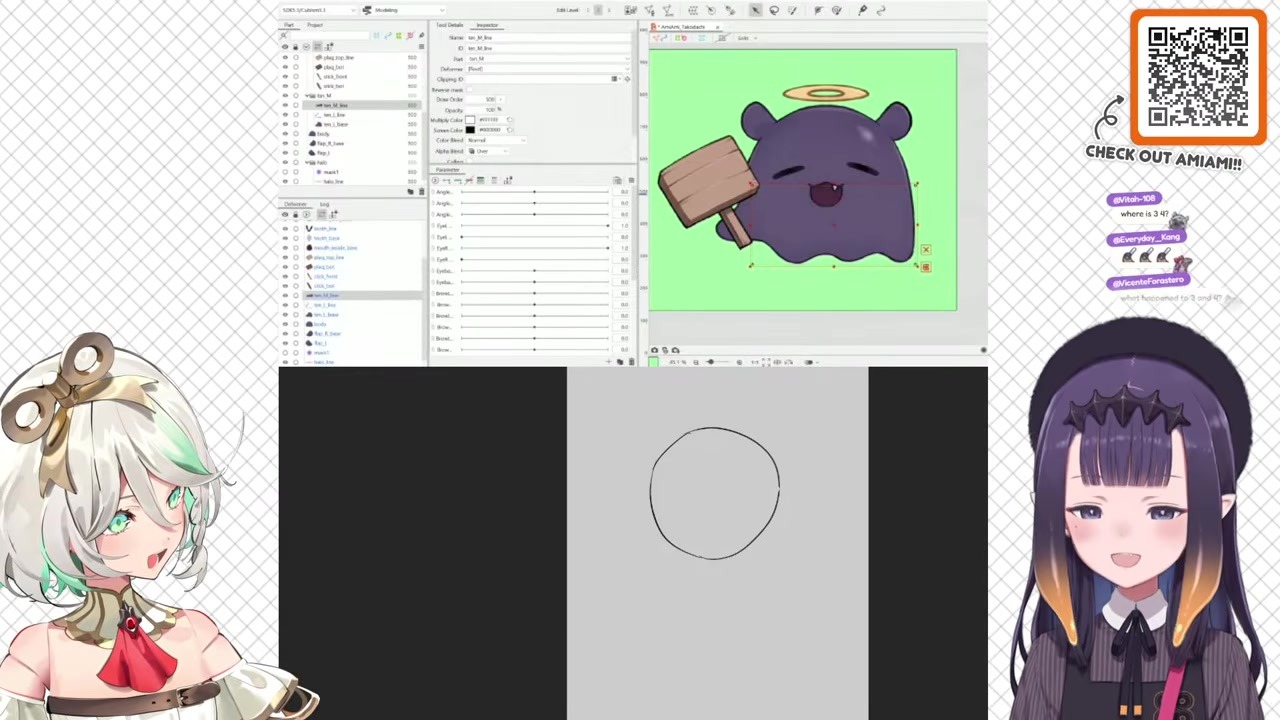Click the Multiply Color white swatch
This screenshot has width=1280, height=720.
coord(470,120)
